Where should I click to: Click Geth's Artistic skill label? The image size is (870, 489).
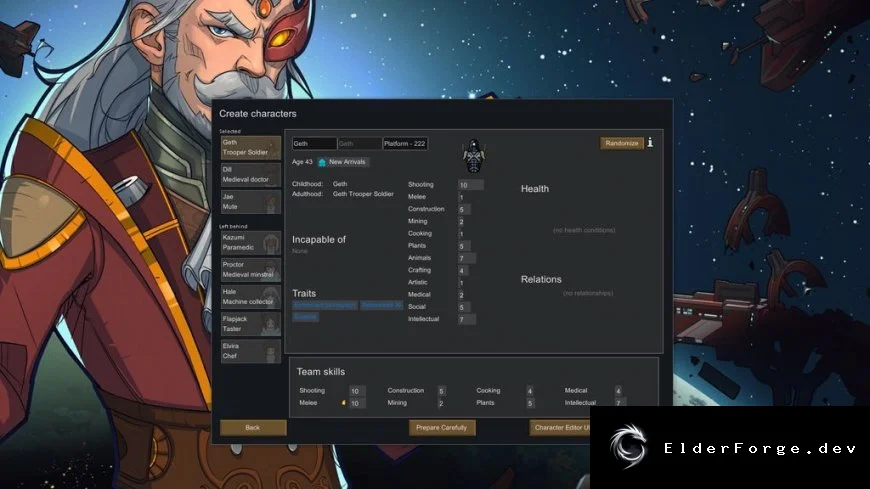(418, 282)
